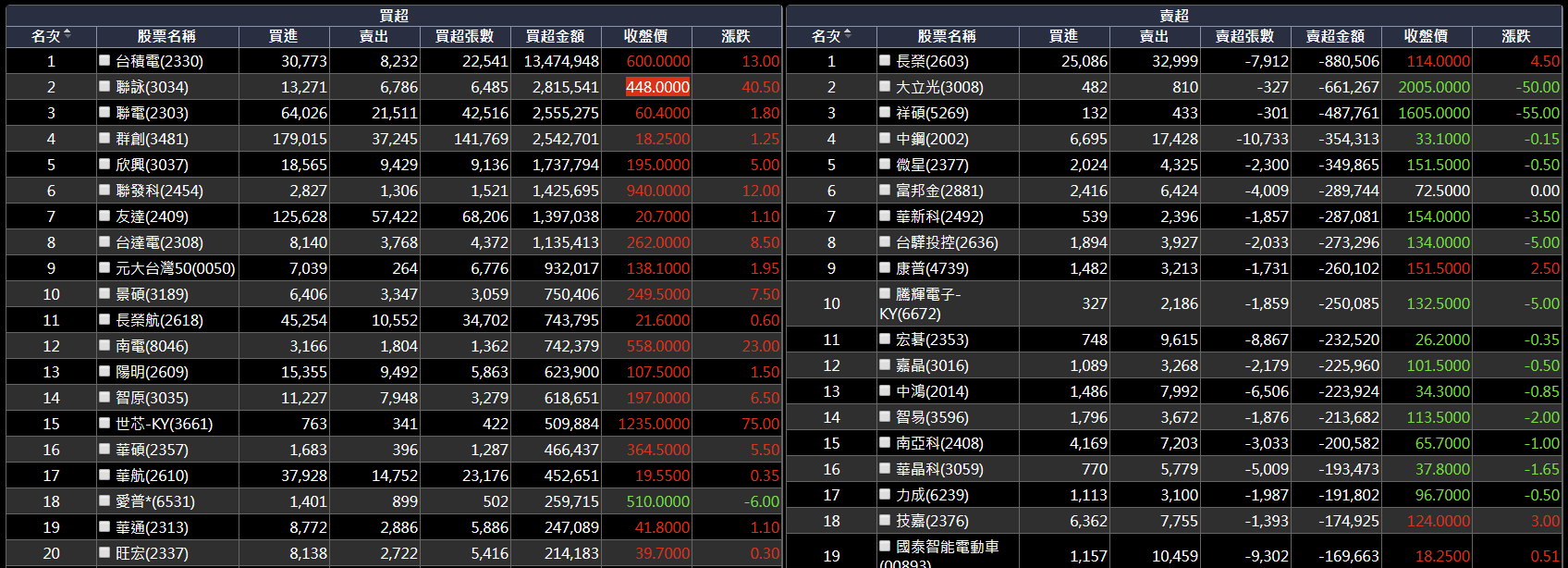
Task: Click stock name 力成(6239)
Action: 932,495
